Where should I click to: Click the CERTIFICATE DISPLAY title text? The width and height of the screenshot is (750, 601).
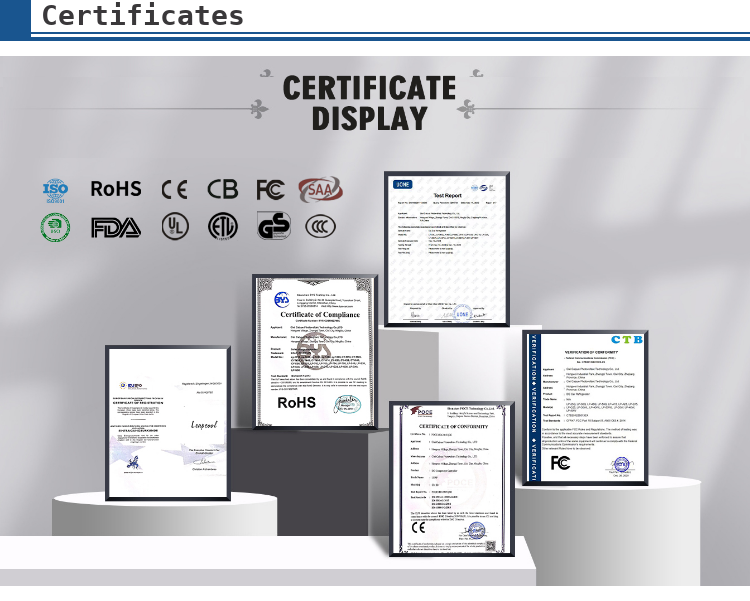369,102
